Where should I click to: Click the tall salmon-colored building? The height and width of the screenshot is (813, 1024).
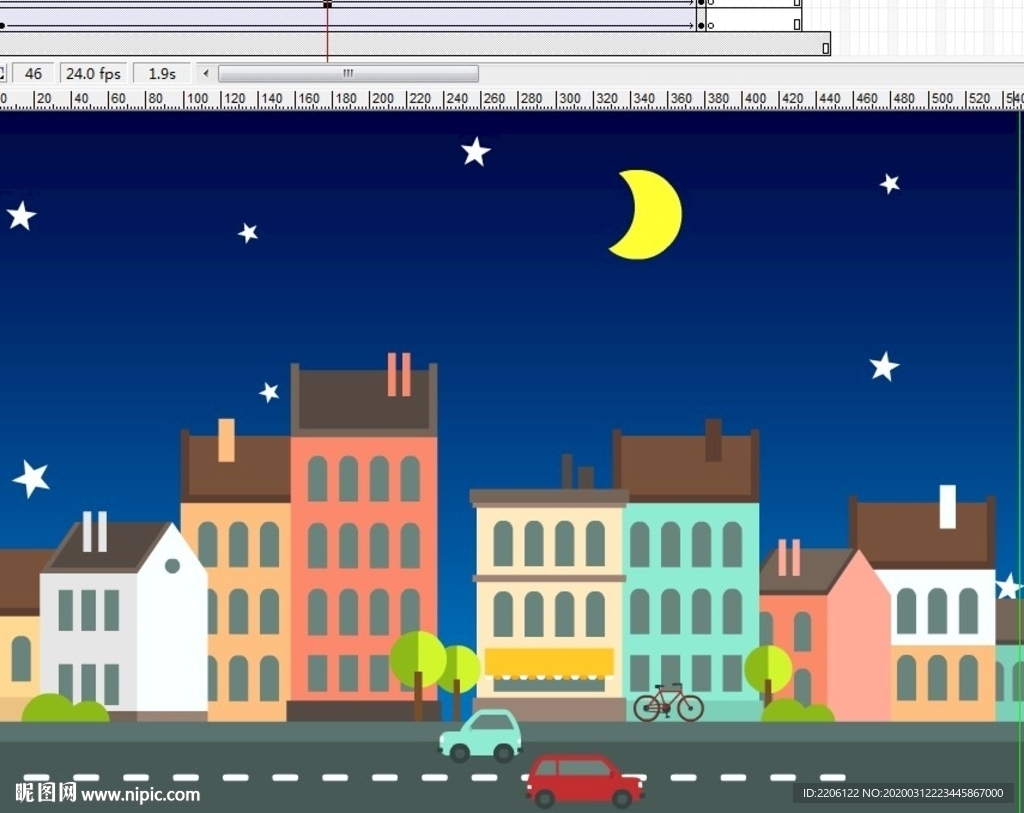pos(364,560)
